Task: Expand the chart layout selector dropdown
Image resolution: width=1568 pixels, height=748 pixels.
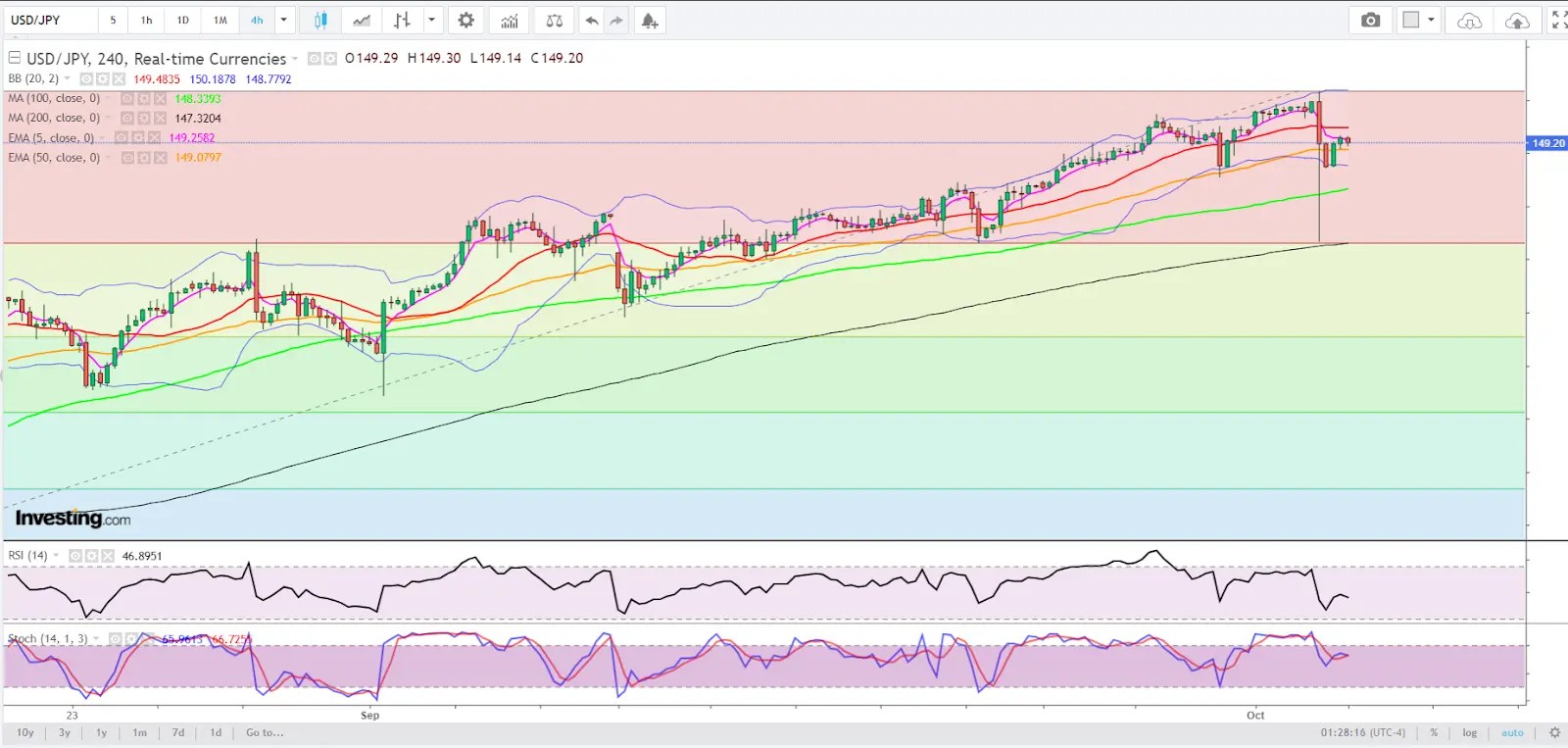Action: click(x=1431, y=21)
